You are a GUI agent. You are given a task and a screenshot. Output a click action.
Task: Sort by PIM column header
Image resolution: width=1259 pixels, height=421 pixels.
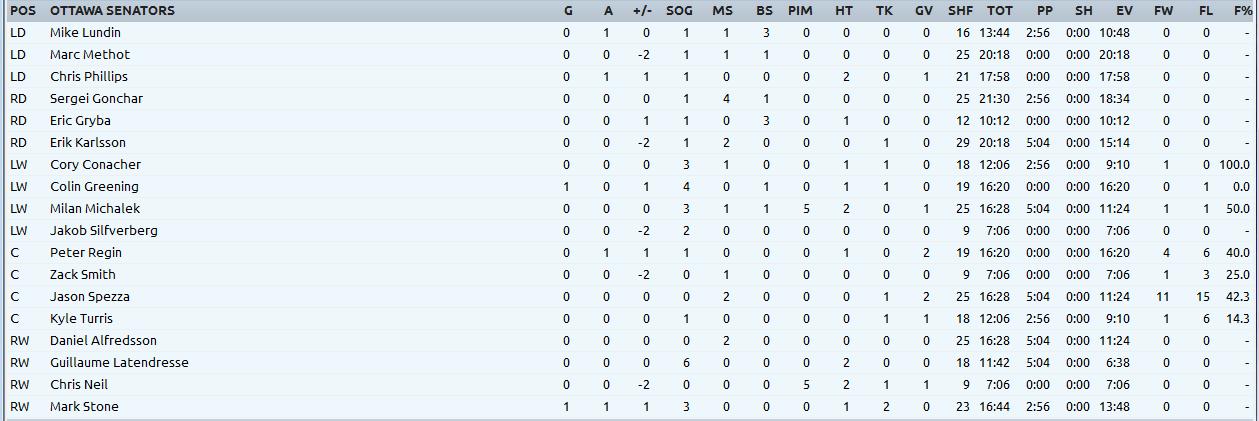tap(800, 10)
